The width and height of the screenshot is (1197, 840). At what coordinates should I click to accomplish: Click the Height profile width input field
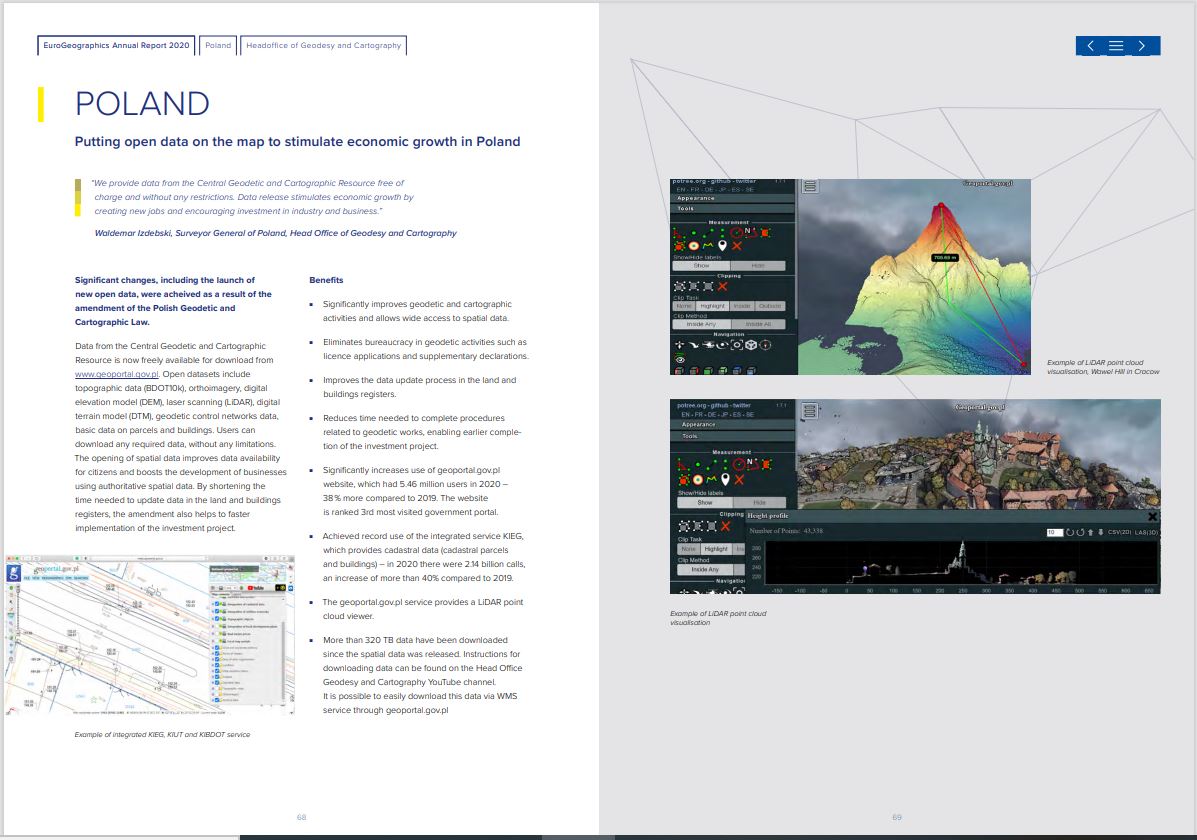tap(1053, 533)
